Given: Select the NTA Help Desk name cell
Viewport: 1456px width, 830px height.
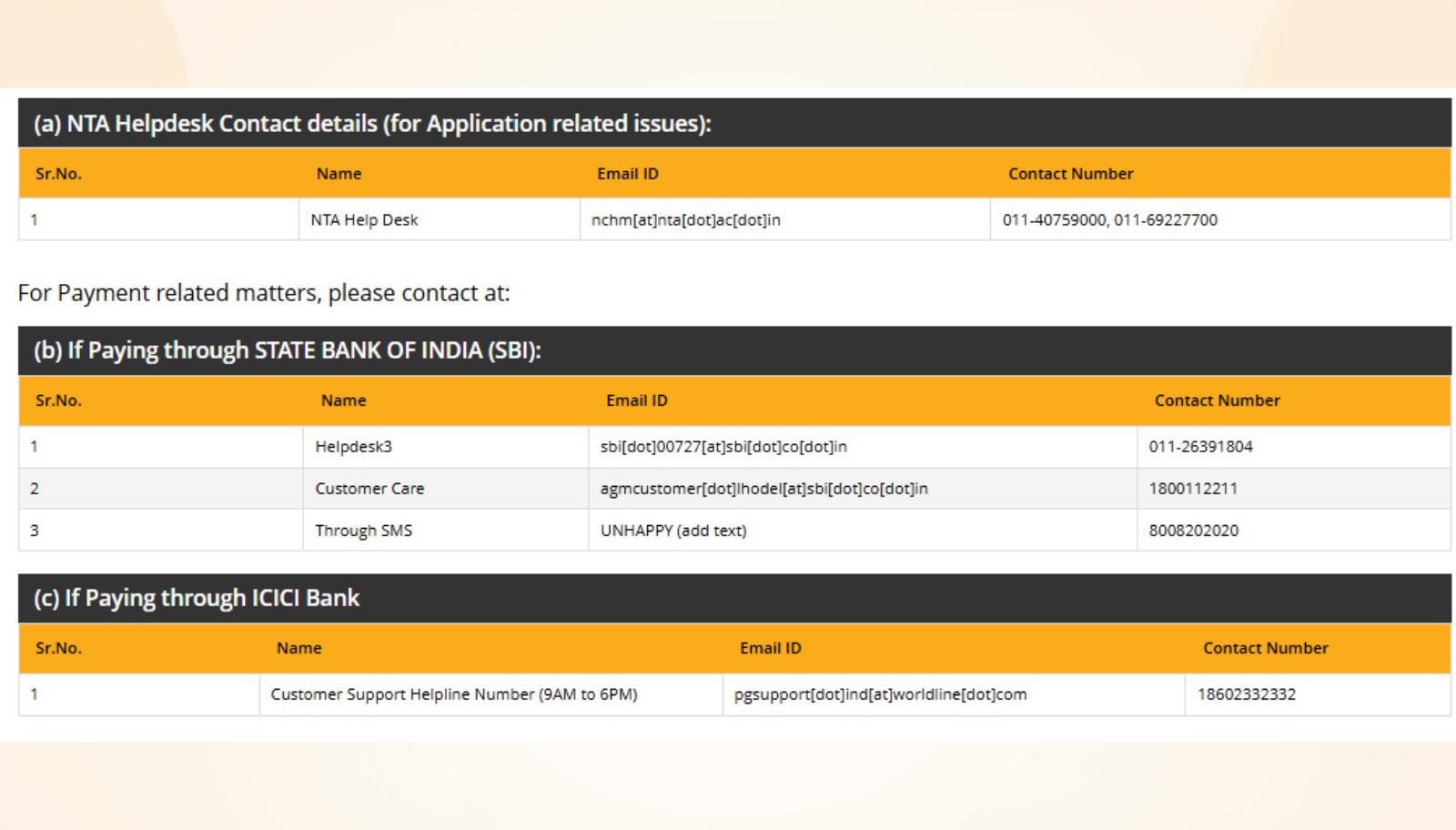Looking at the screenshot, I should [x=364, y=220].
